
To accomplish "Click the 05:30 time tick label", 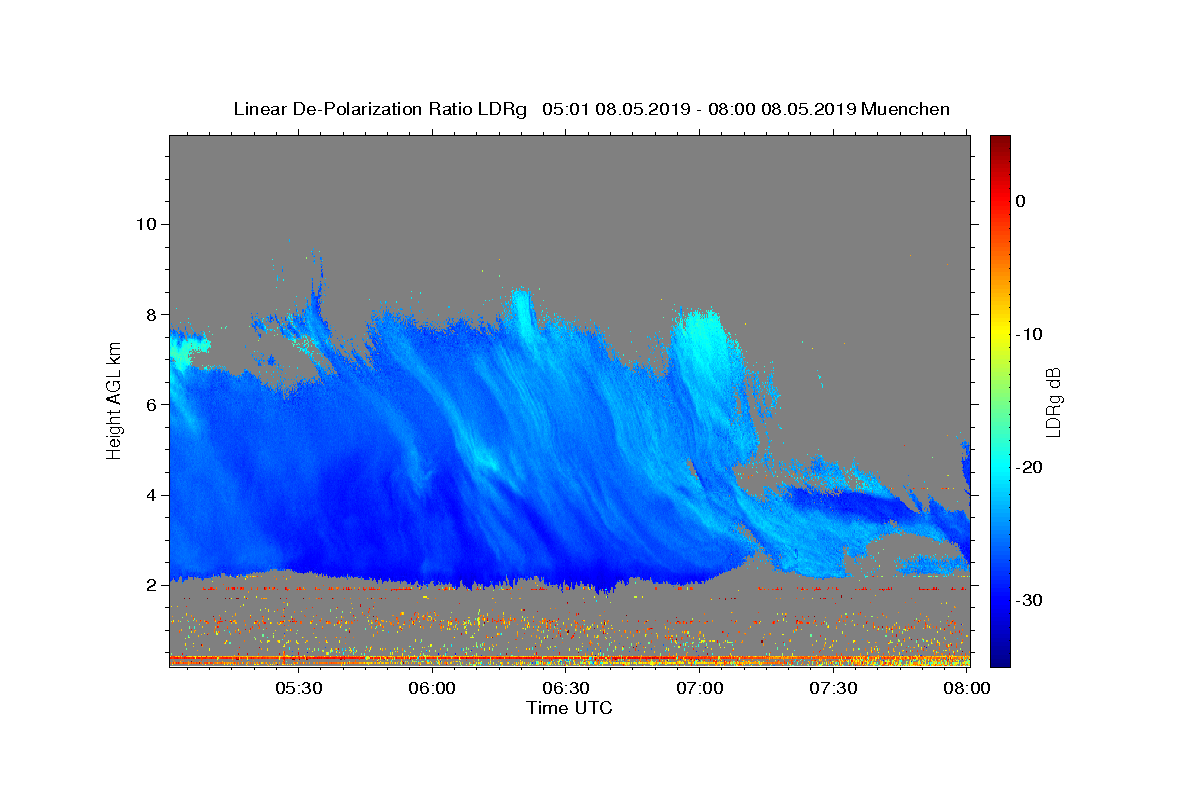I will coord(298,688).
